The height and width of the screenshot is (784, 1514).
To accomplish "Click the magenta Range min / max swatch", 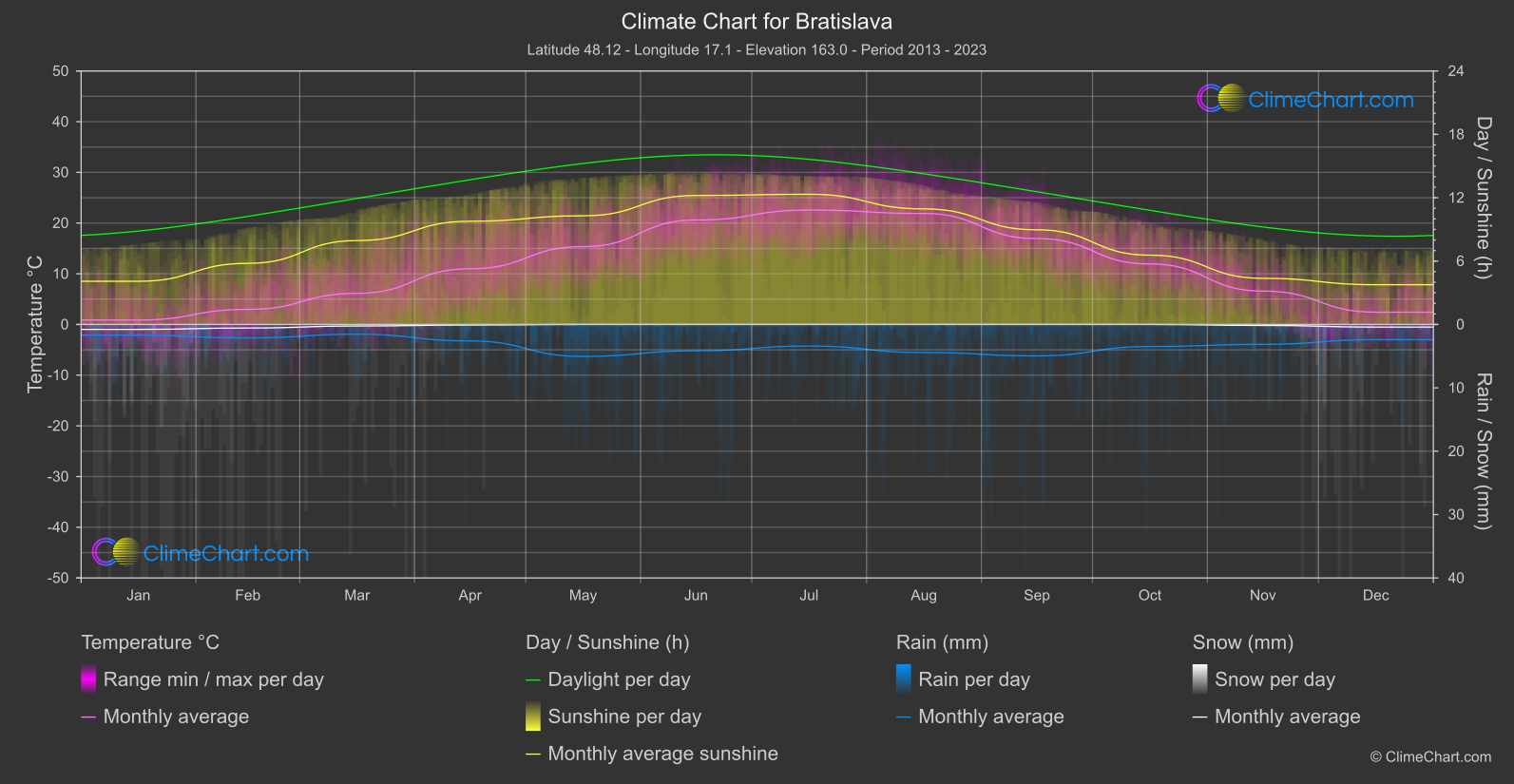I will (88, 679).
